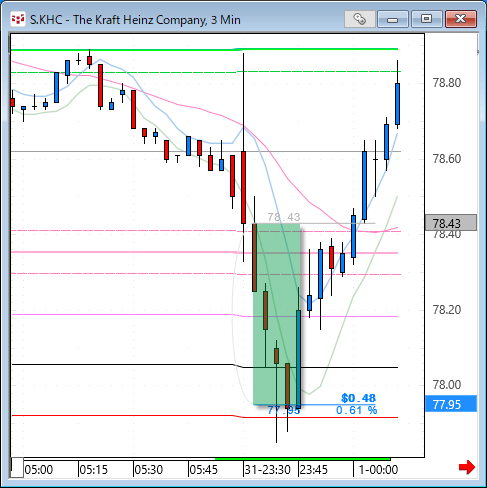
Task: Click the 05:30 time axis label
Action: (x=149, y=470)
